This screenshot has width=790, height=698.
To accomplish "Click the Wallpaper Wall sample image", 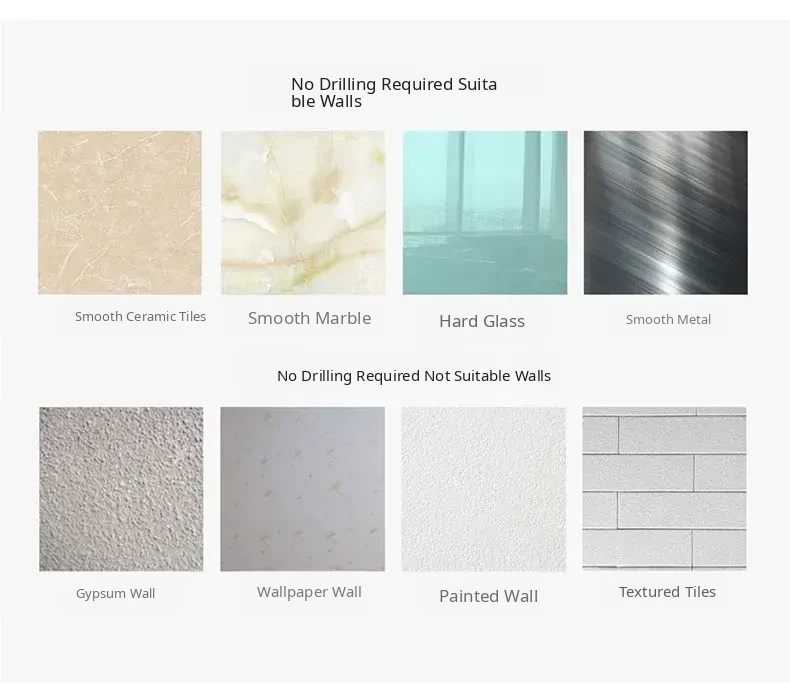I will pos(302,489).
